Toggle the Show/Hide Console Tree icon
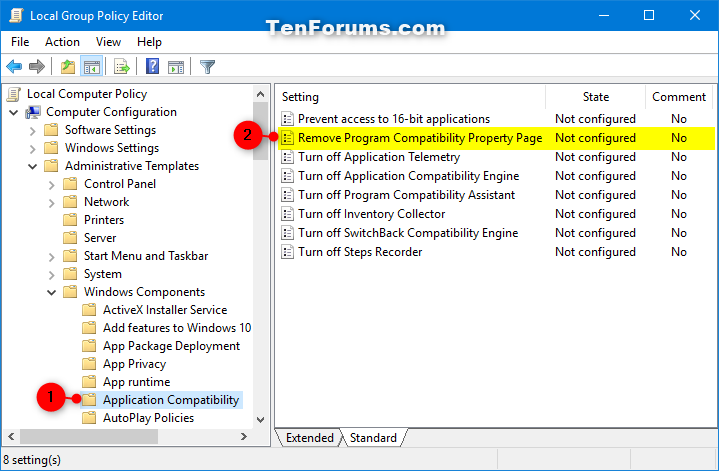719x471 pixels. [x=91, y=67]
